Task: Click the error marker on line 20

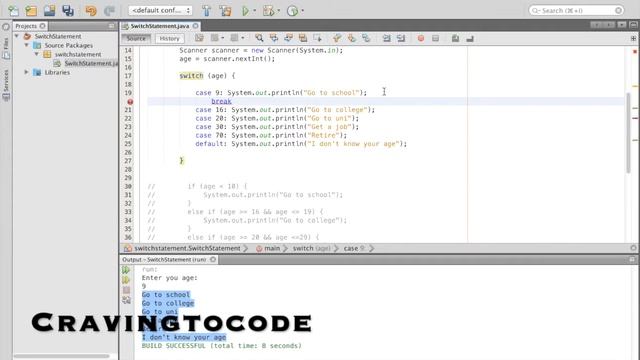Action: click(x=130, y=101)
